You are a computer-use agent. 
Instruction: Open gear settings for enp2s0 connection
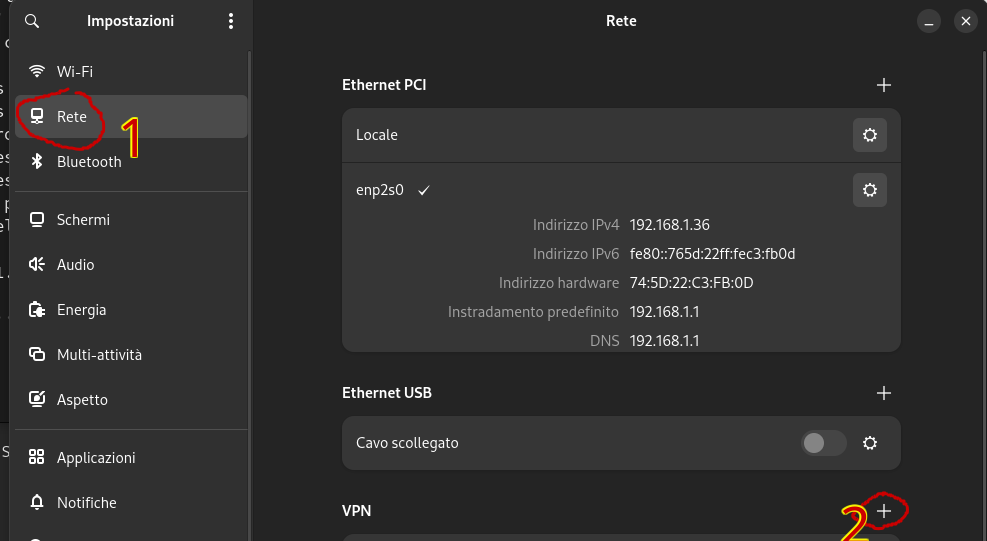click(870, 189)
